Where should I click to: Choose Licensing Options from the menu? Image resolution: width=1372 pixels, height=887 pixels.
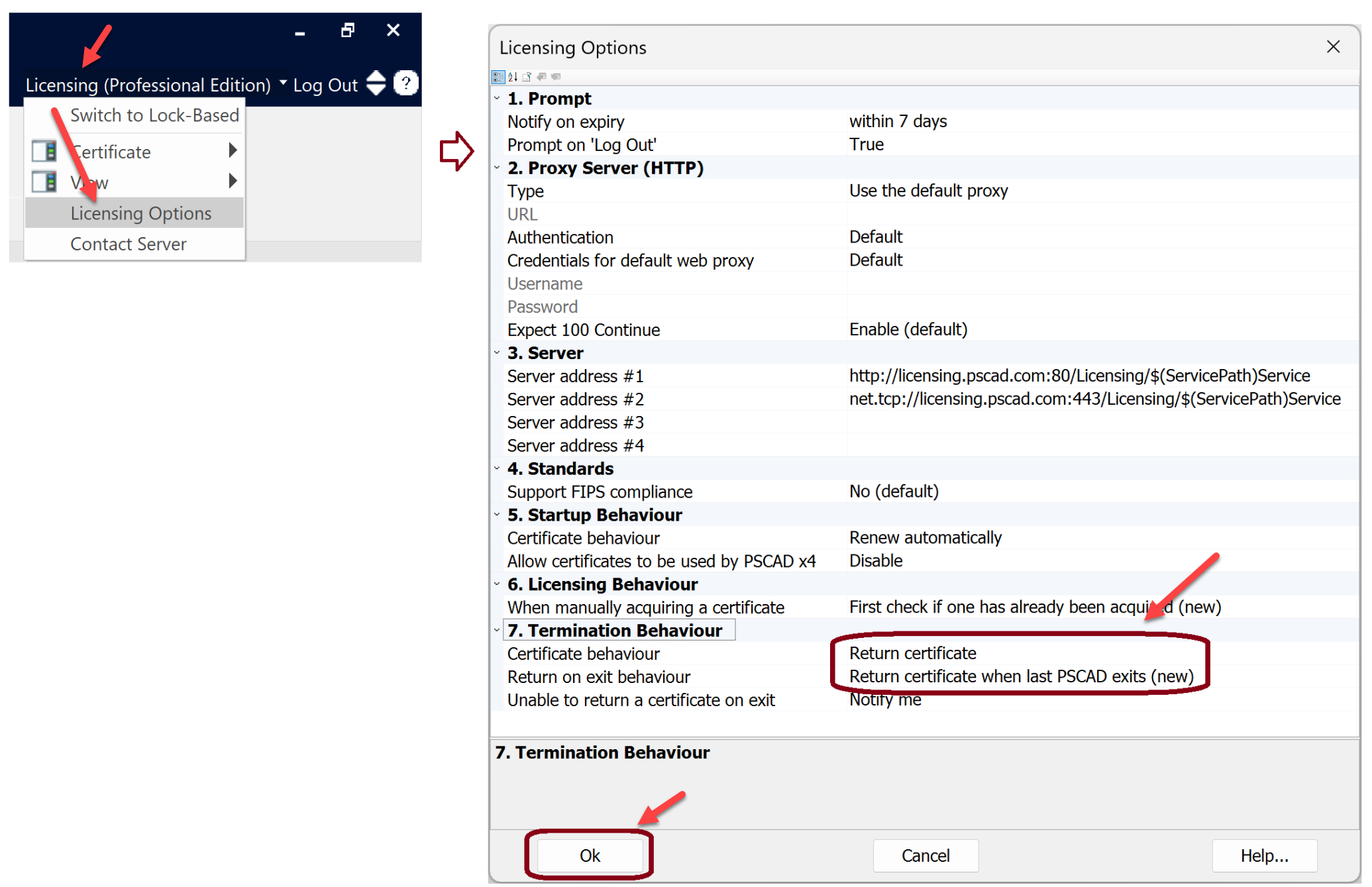tap(134, 213)
